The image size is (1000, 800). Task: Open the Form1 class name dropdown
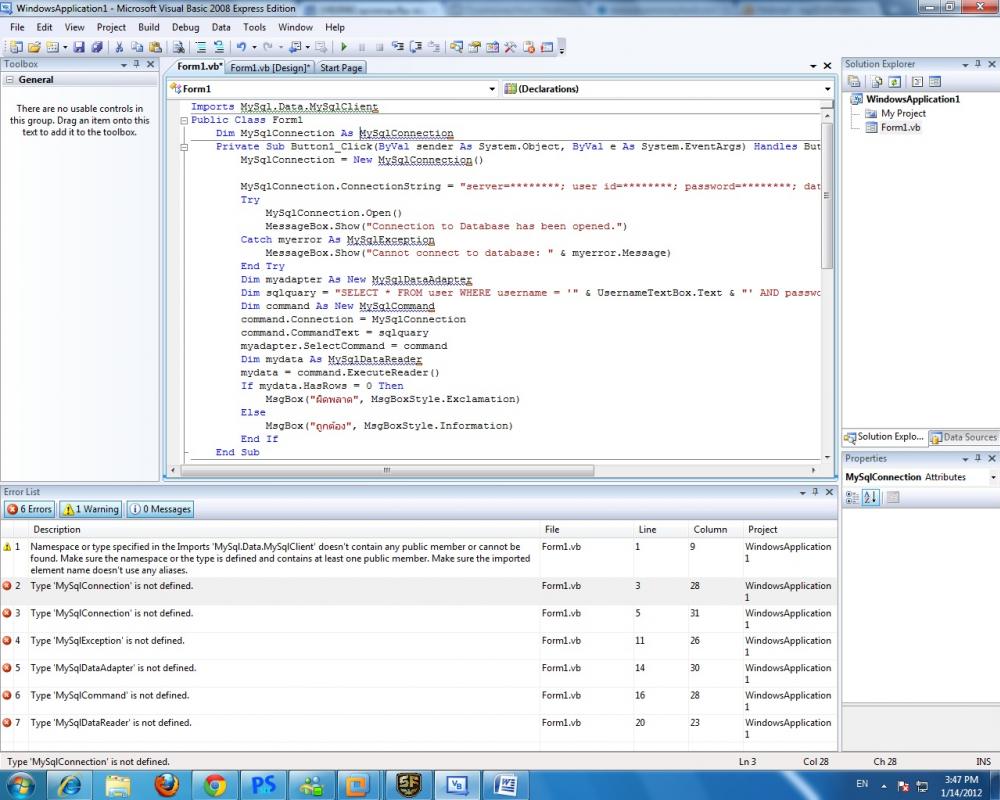tap(492, 89)
